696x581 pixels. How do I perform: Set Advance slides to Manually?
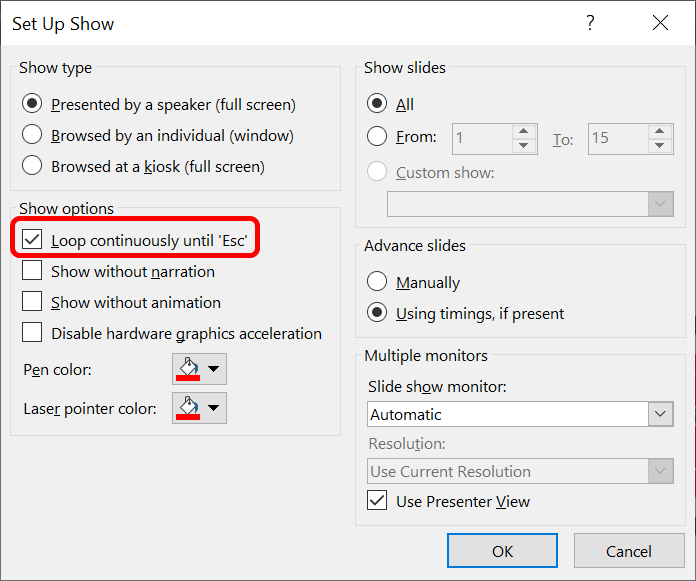pyautogui.click(x=378, y=283)
